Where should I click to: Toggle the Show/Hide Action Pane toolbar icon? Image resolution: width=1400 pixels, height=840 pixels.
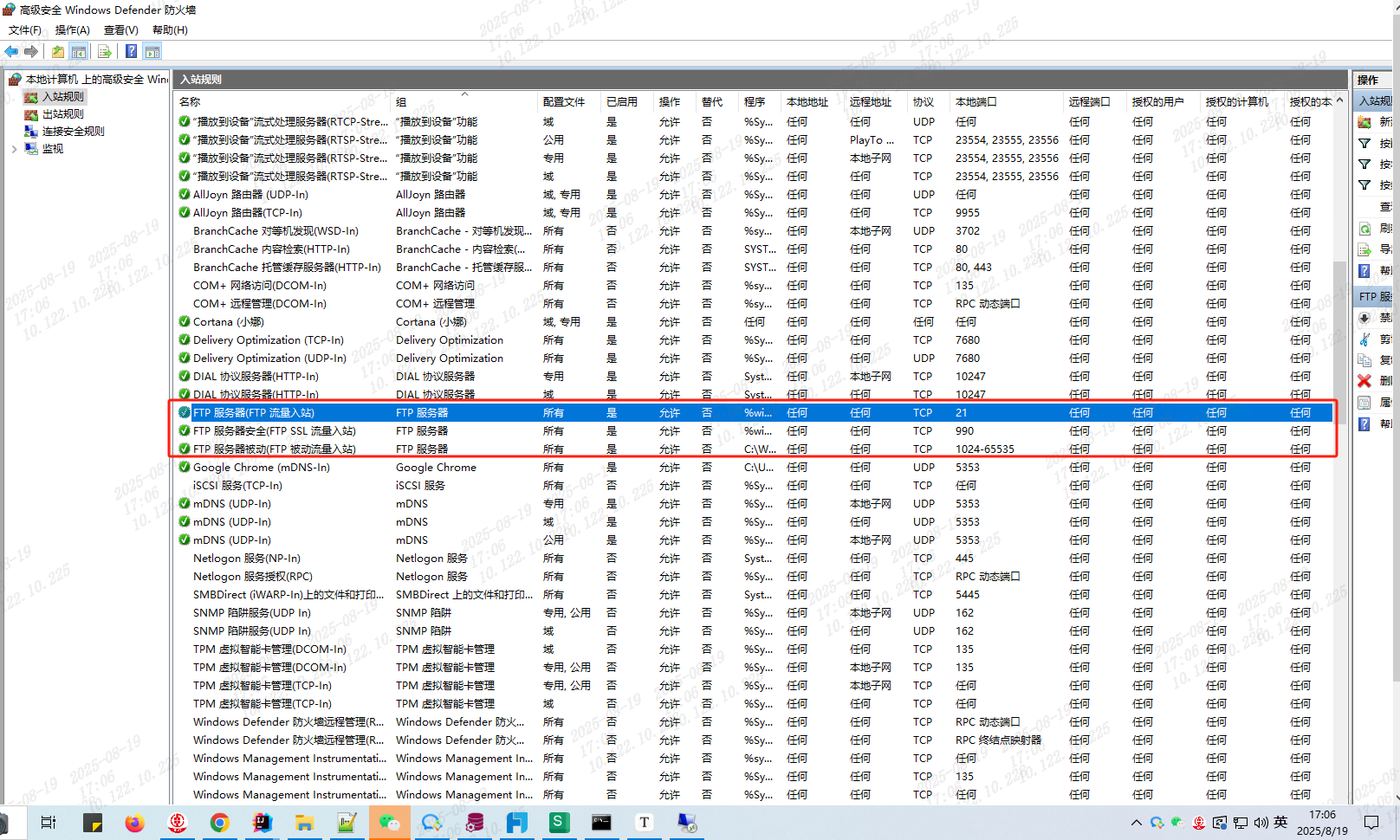pos(152,51)
